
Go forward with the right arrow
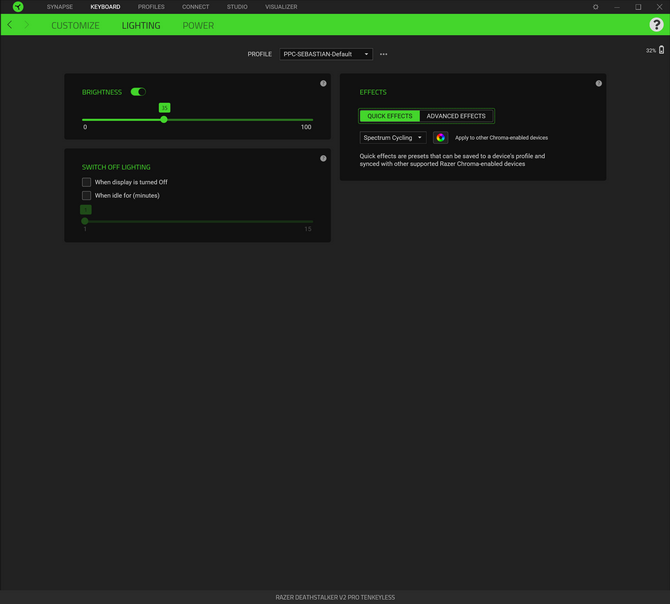[x=26, y=25]
